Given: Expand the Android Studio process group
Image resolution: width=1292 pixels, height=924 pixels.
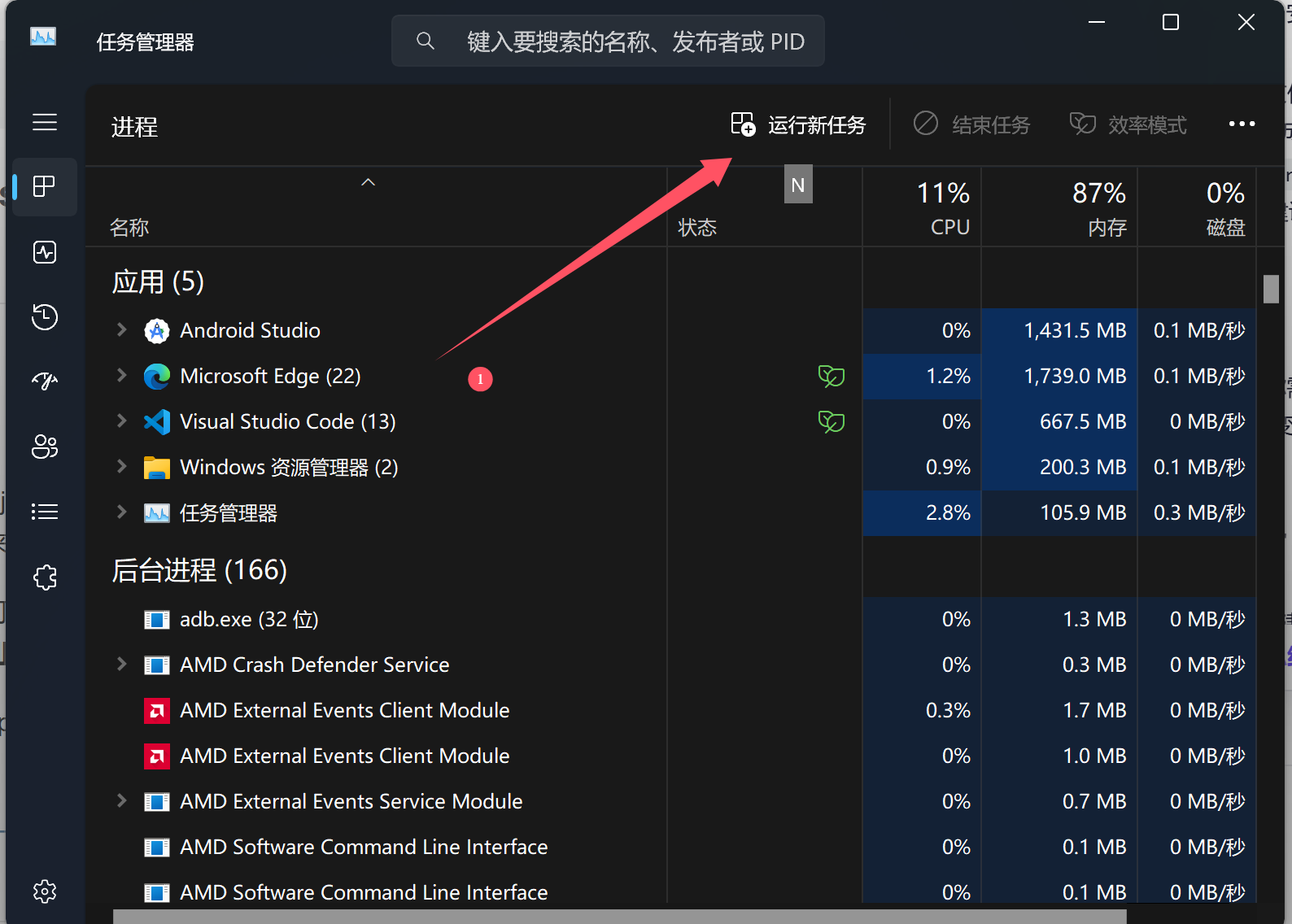Looking at the screenshot, I should 121,329.
